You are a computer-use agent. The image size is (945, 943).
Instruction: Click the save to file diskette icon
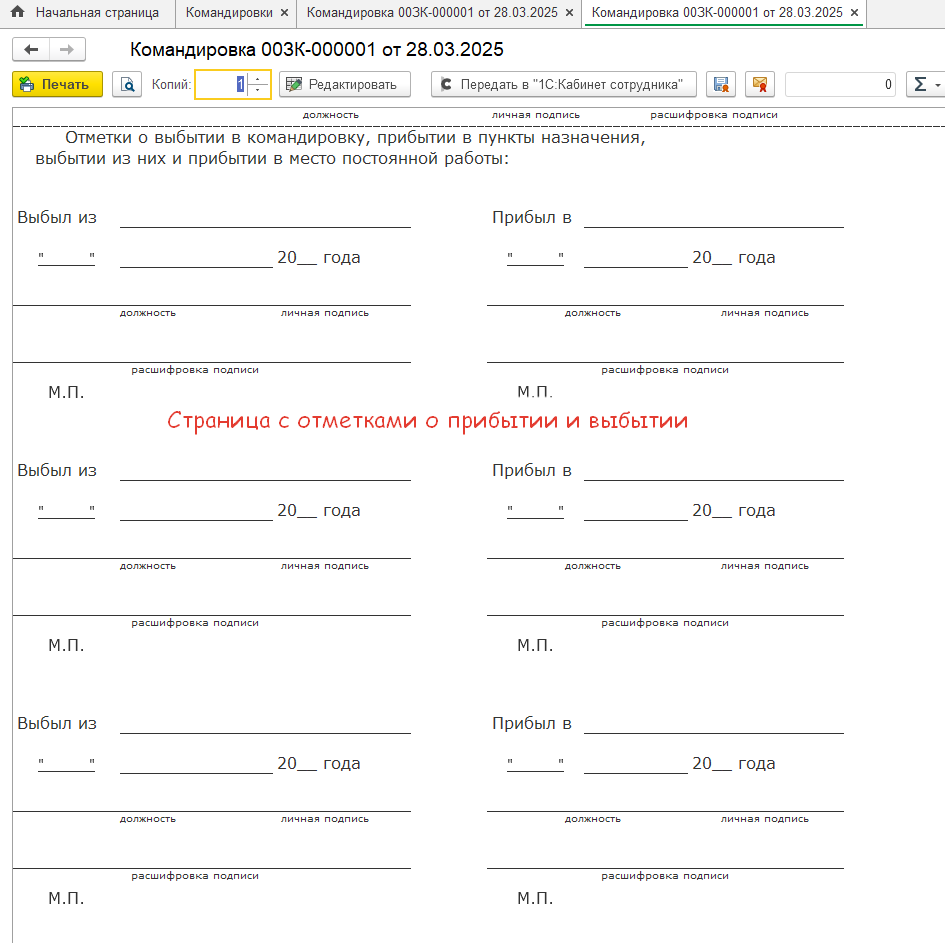pyautogui.click(x=721, y=85)
